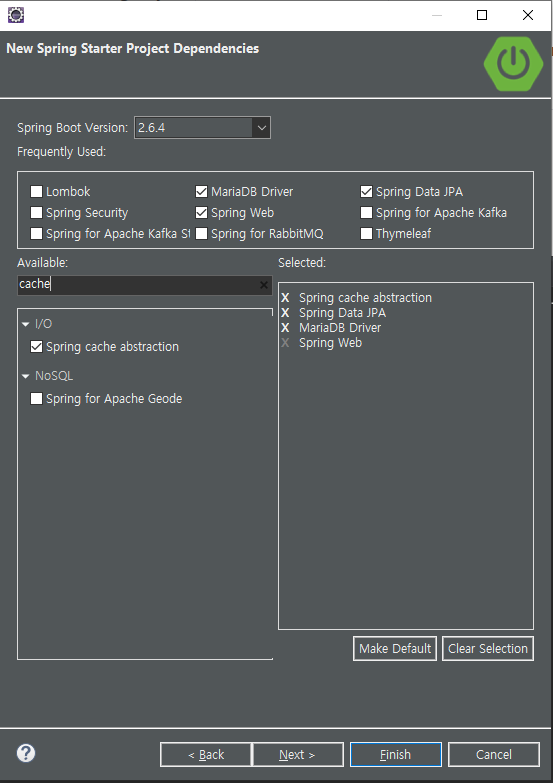This screenshot has width=553, height=783.
Task: Remove Spring cache abstraction from Selected list
Action: [x=285, y=298]
